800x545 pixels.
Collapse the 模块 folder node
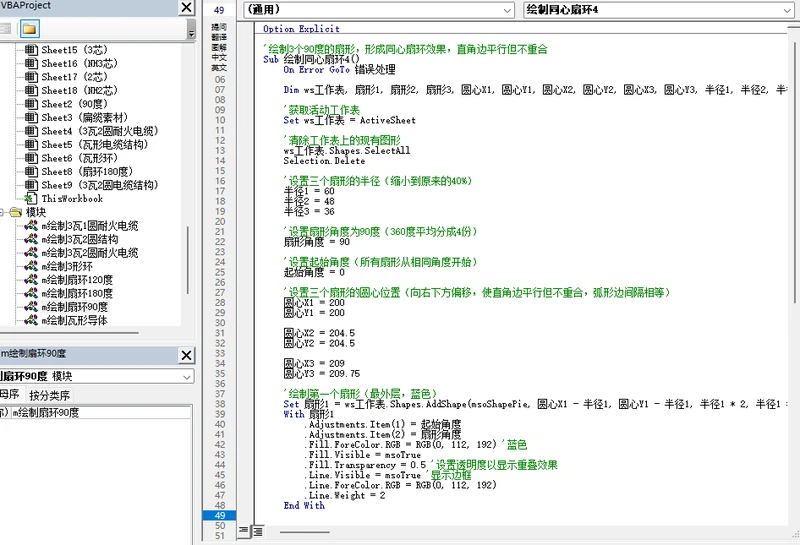coord(2,212)
